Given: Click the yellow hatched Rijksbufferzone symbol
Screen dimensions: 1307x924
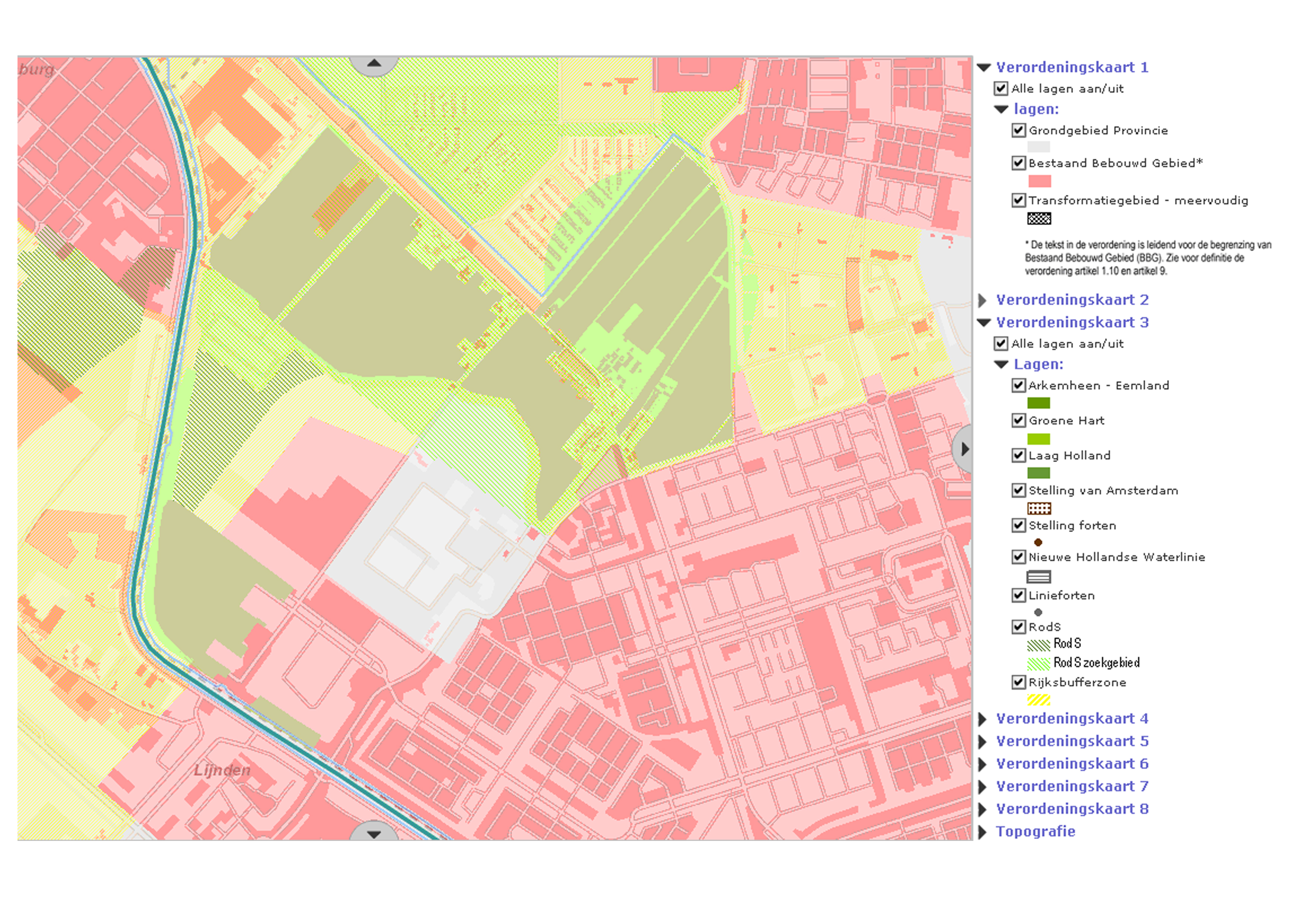Looking at the screenshot, I should click(1039, 700).
